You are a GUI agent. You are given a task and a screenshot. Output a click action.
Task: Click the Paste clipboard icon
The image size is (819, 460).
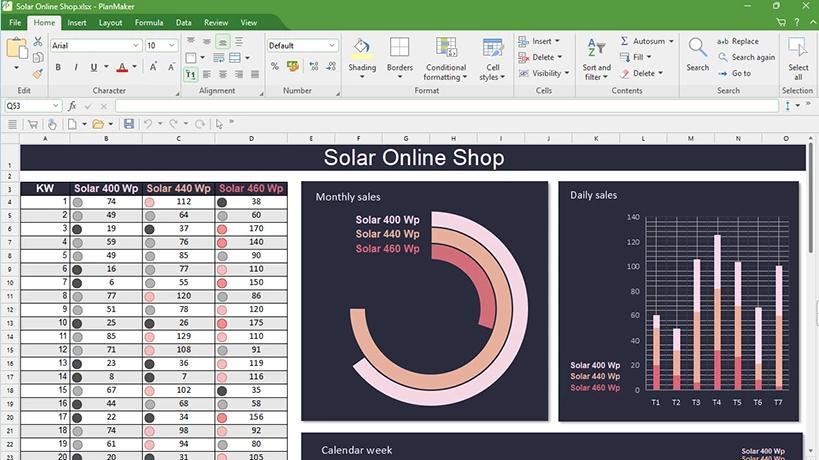pos(16,48)
